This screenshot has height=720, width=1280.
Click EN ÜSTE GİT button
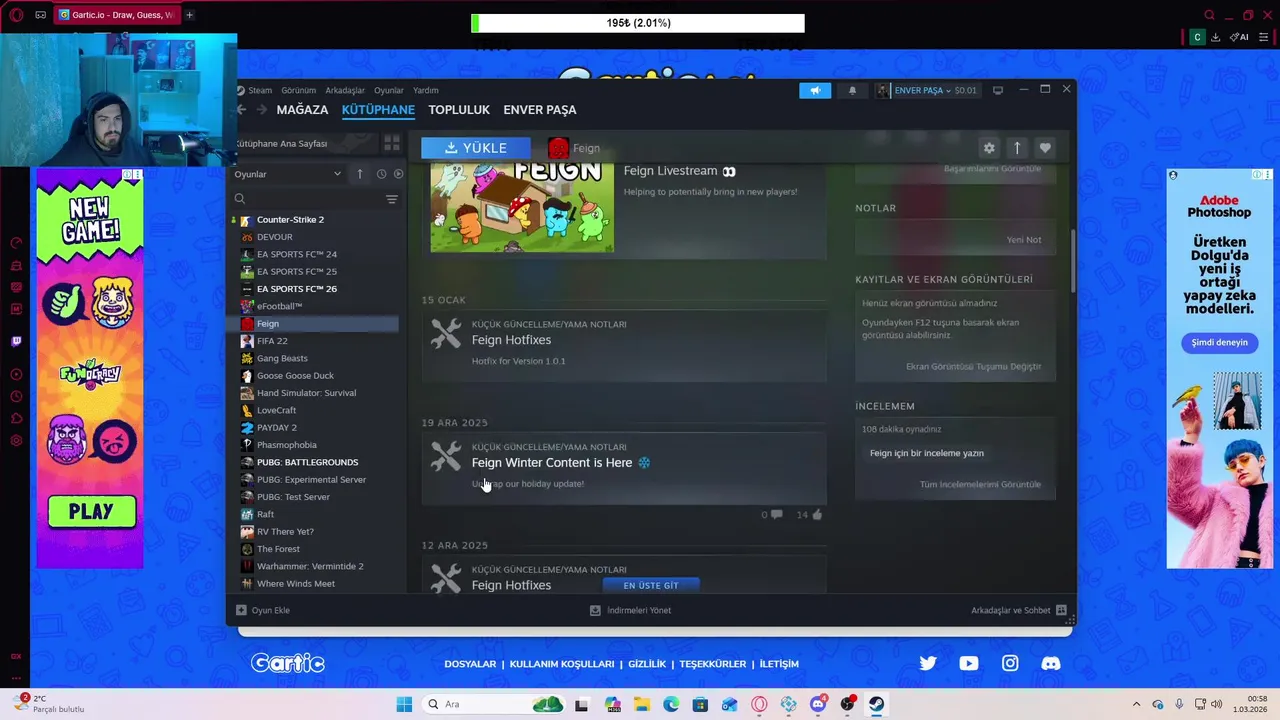coord(651,585)
